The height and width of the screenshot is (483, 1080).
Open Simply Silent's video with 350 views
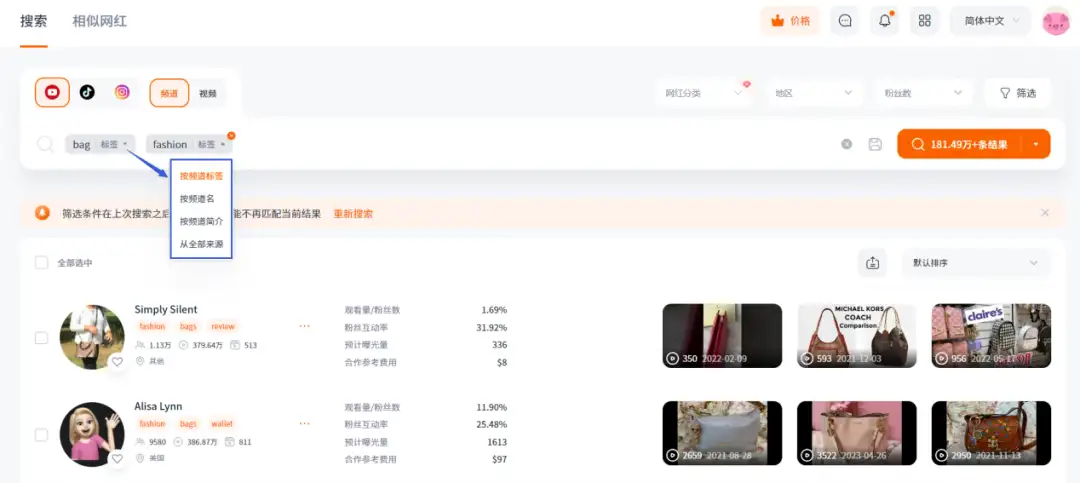pyautogui.click(x=722, y=336)
